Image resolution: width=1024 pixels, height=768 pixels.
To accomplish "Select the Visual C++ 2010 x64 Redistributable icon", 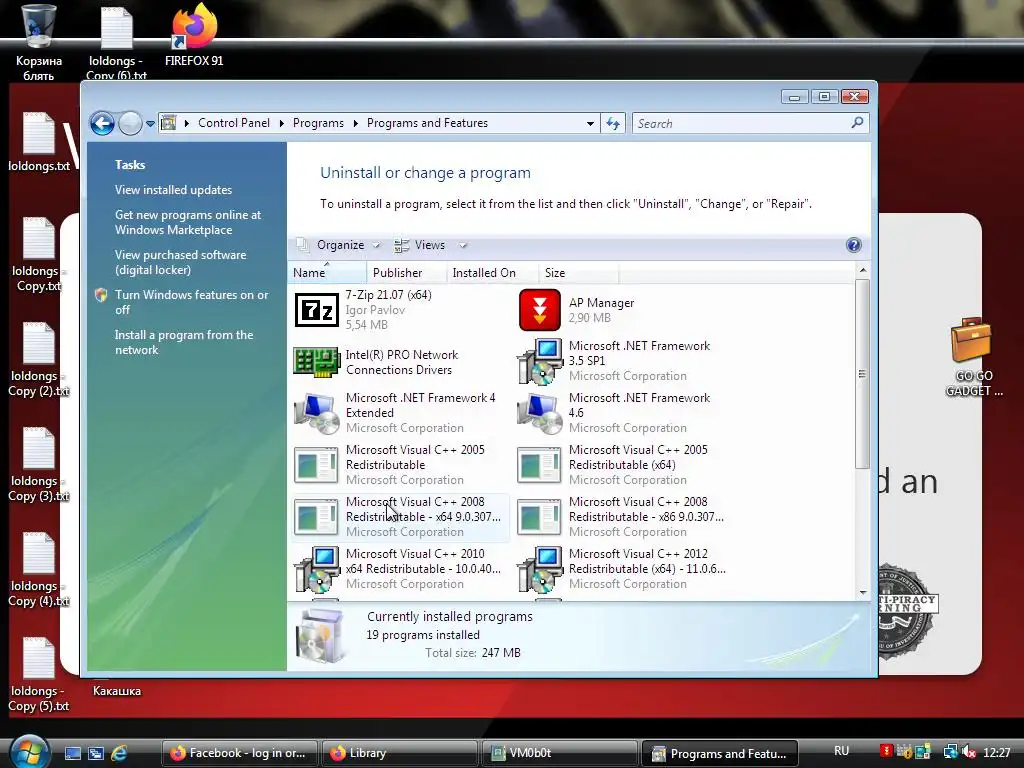I will pos(317,569).
